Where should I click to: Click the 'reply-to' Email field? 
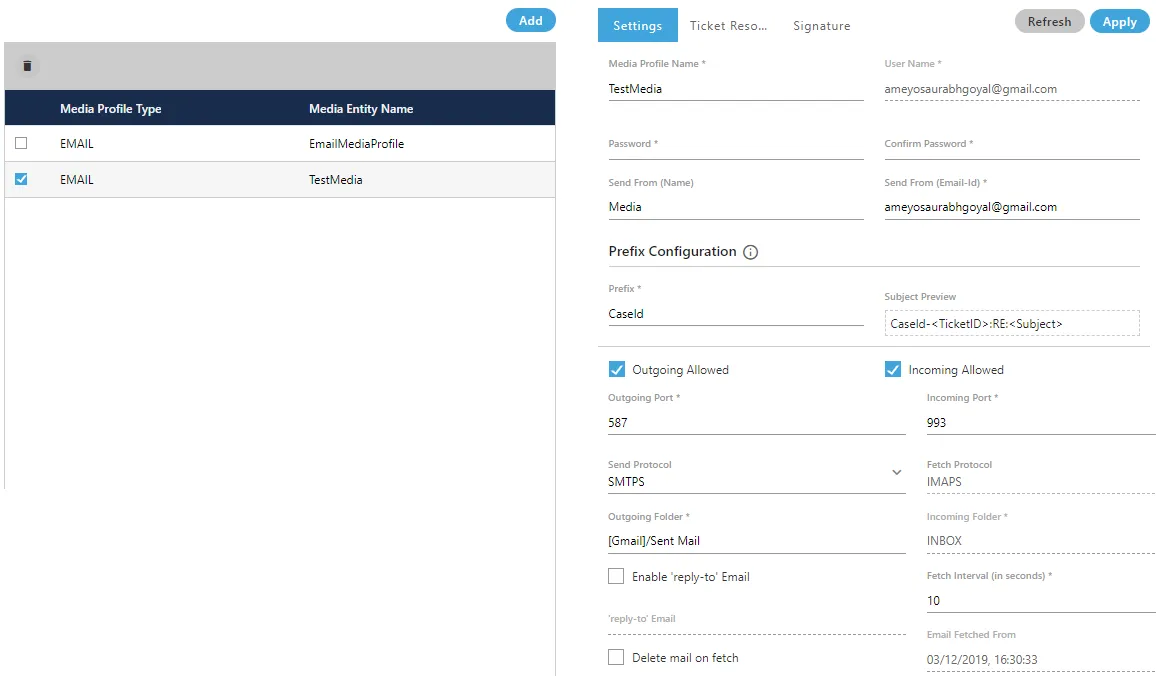[756, 625]
